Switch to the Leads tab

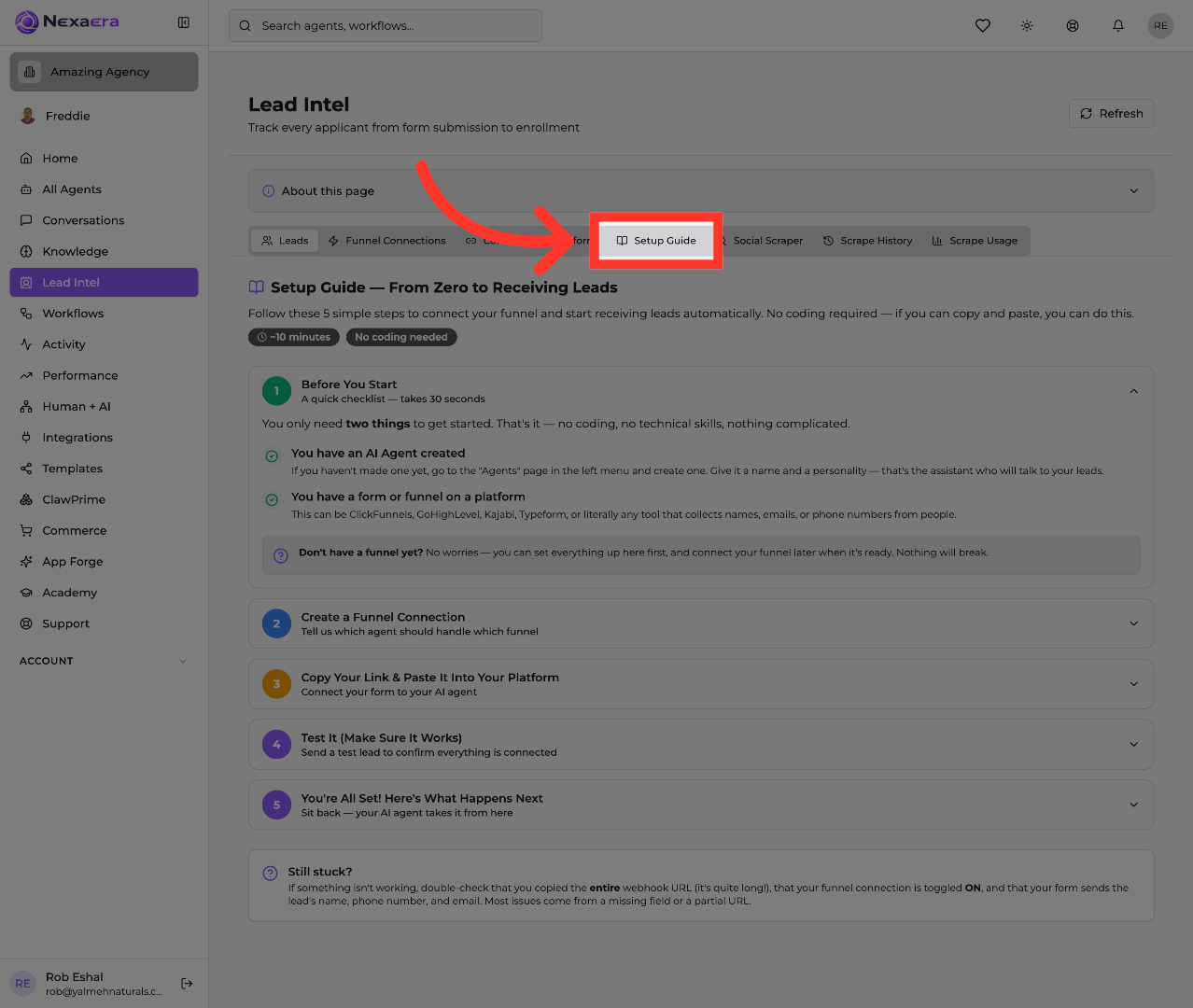click(286, 241)
